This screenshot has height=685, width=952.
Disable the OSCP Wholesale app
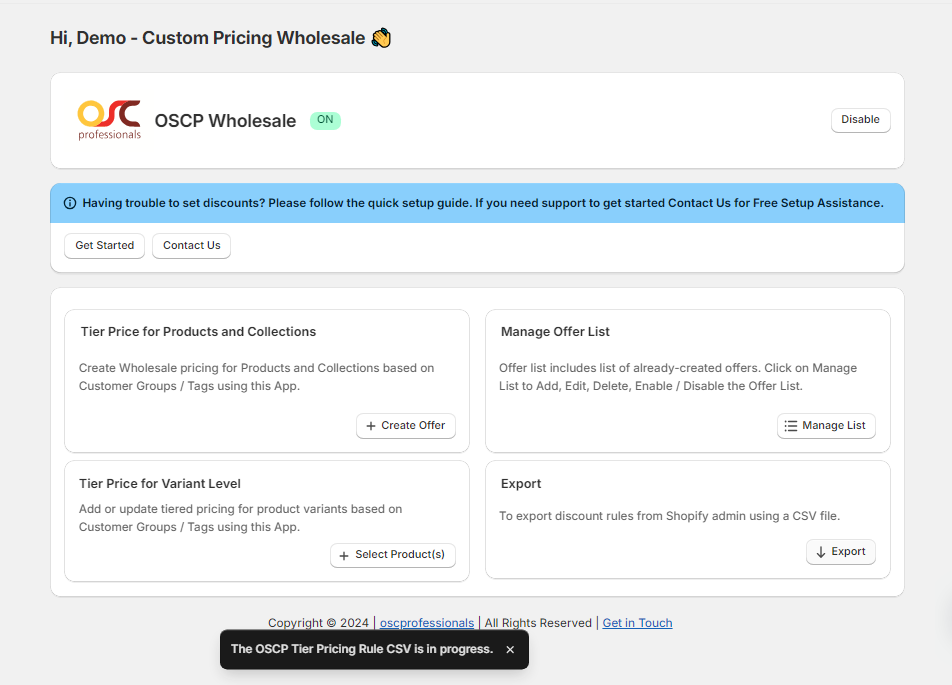pyautogui.click(x=860, y=120)
